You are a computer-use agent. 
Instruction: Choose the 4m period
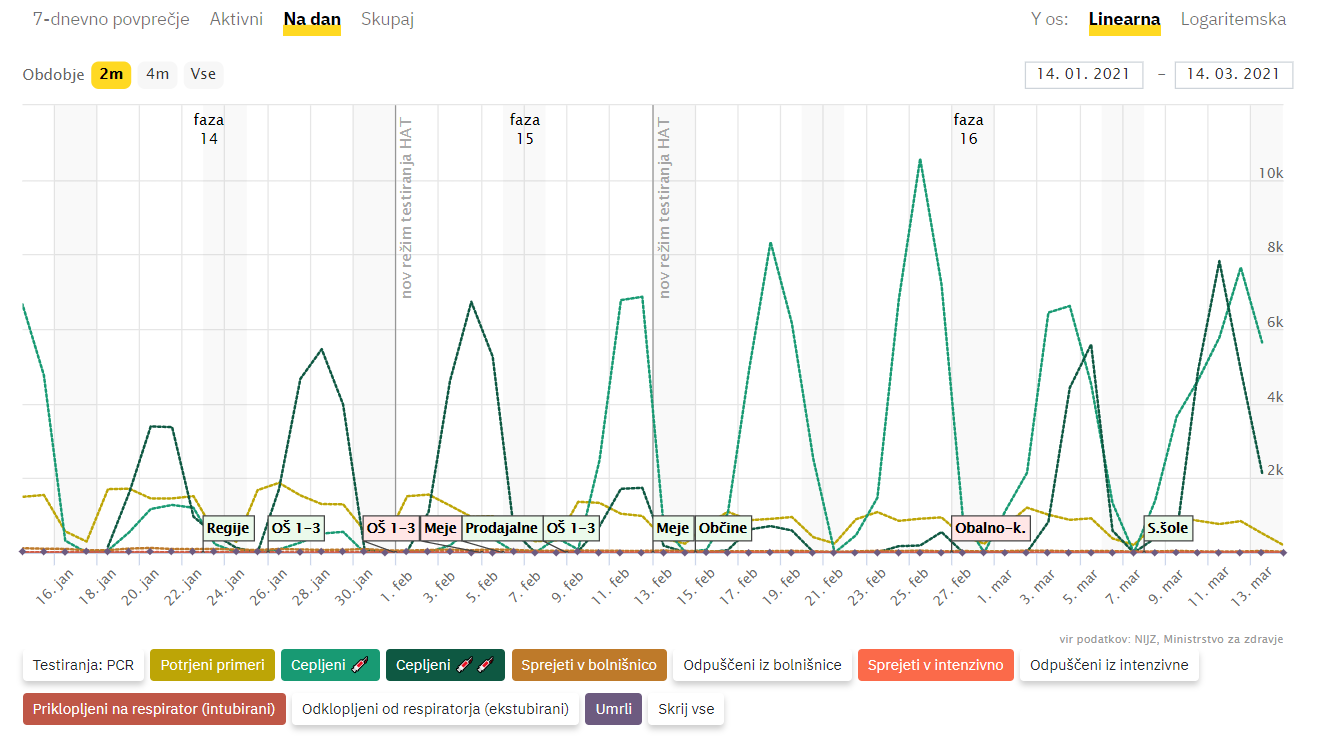coord(157,74)
